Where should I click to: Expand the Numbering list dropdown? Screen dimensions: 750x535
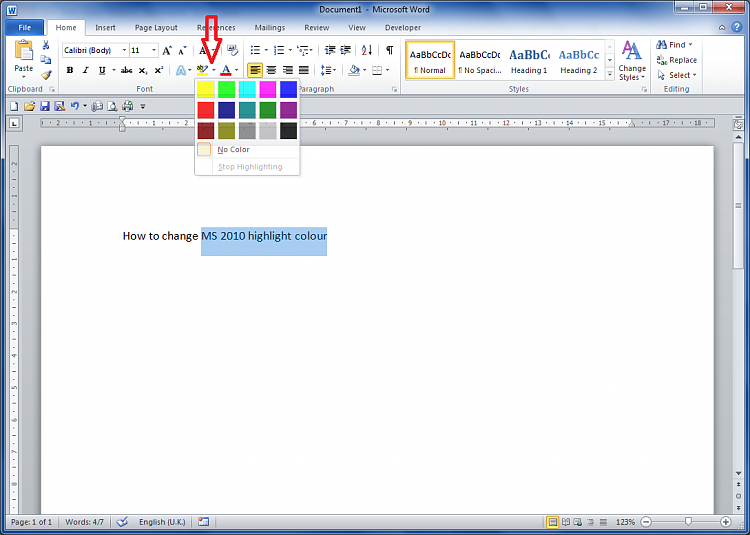tap(290, 50)
